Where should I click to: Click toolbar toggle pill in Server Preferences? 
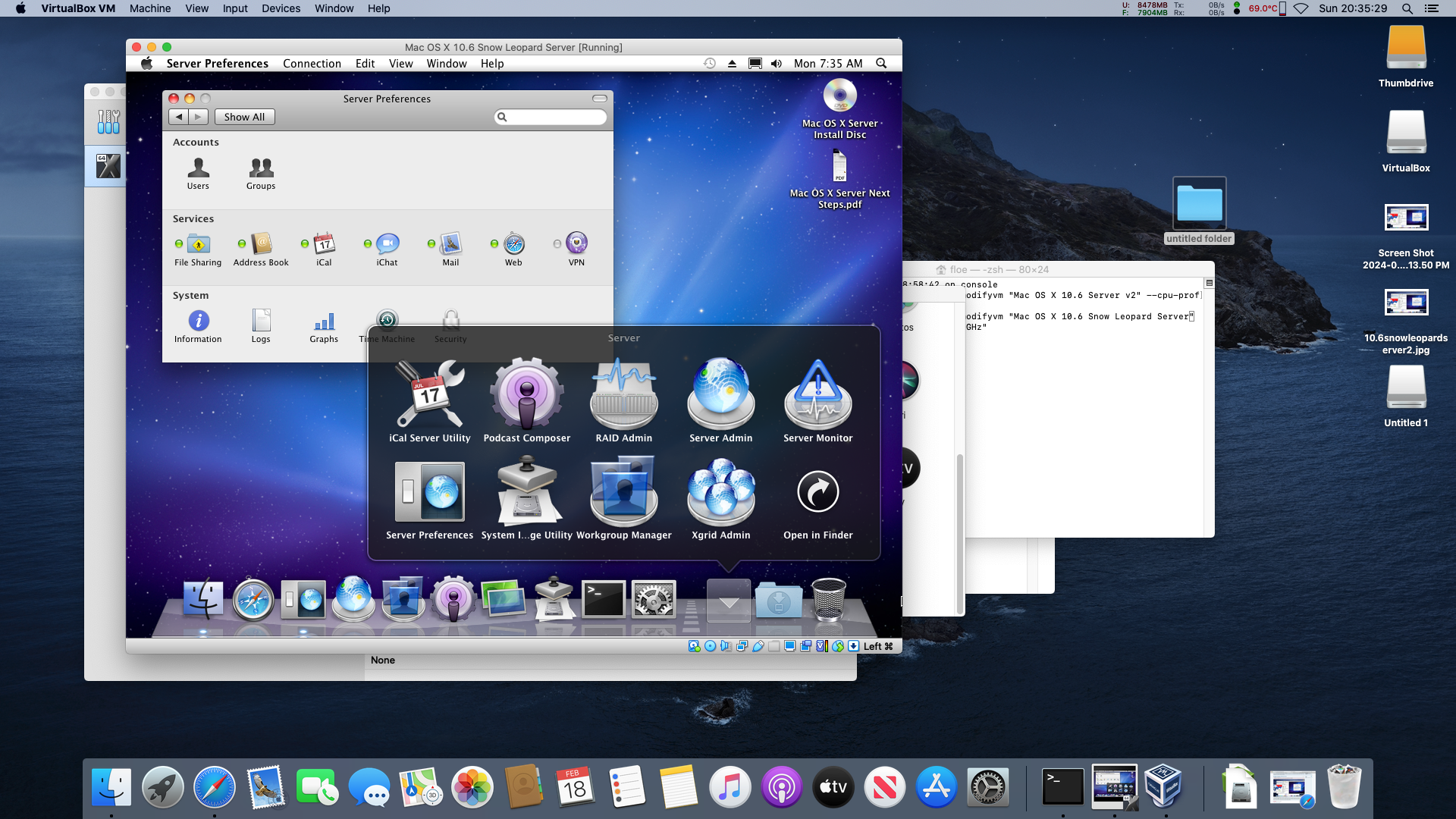(600, 99)
